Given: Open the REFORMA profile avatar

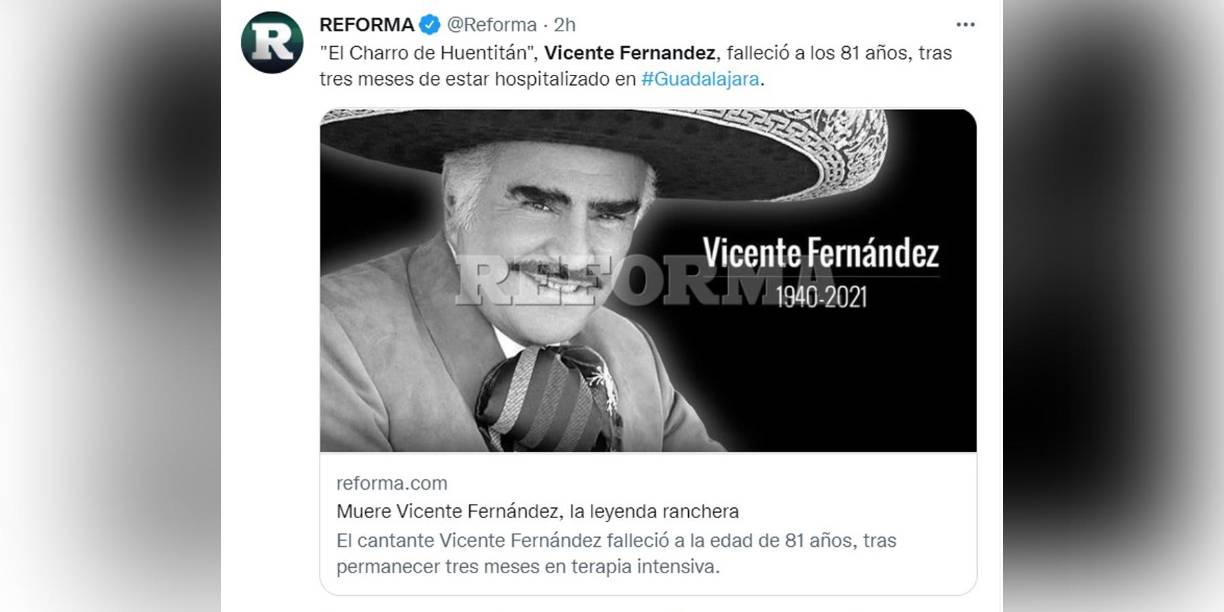Looking at the screenshot, I should (272, 42).
